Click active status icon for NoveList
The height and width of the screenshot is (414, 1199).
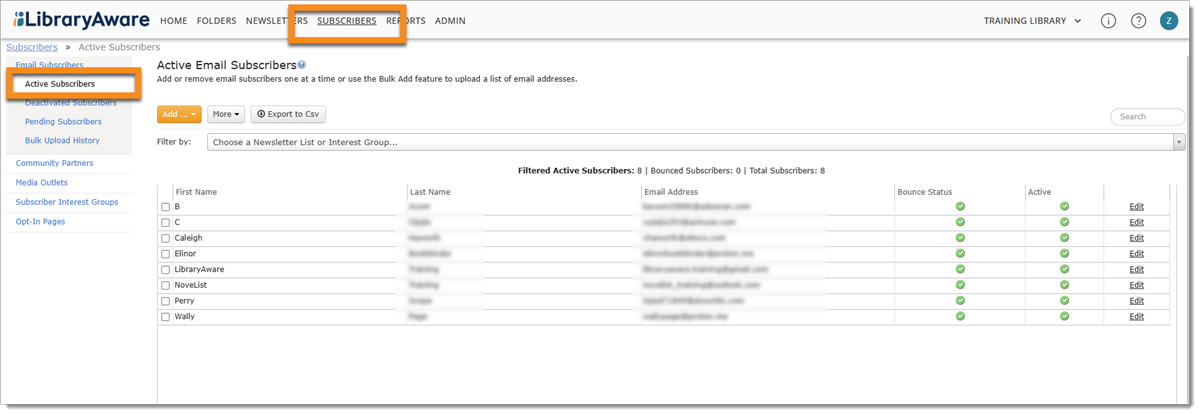tap(1064, 285)
